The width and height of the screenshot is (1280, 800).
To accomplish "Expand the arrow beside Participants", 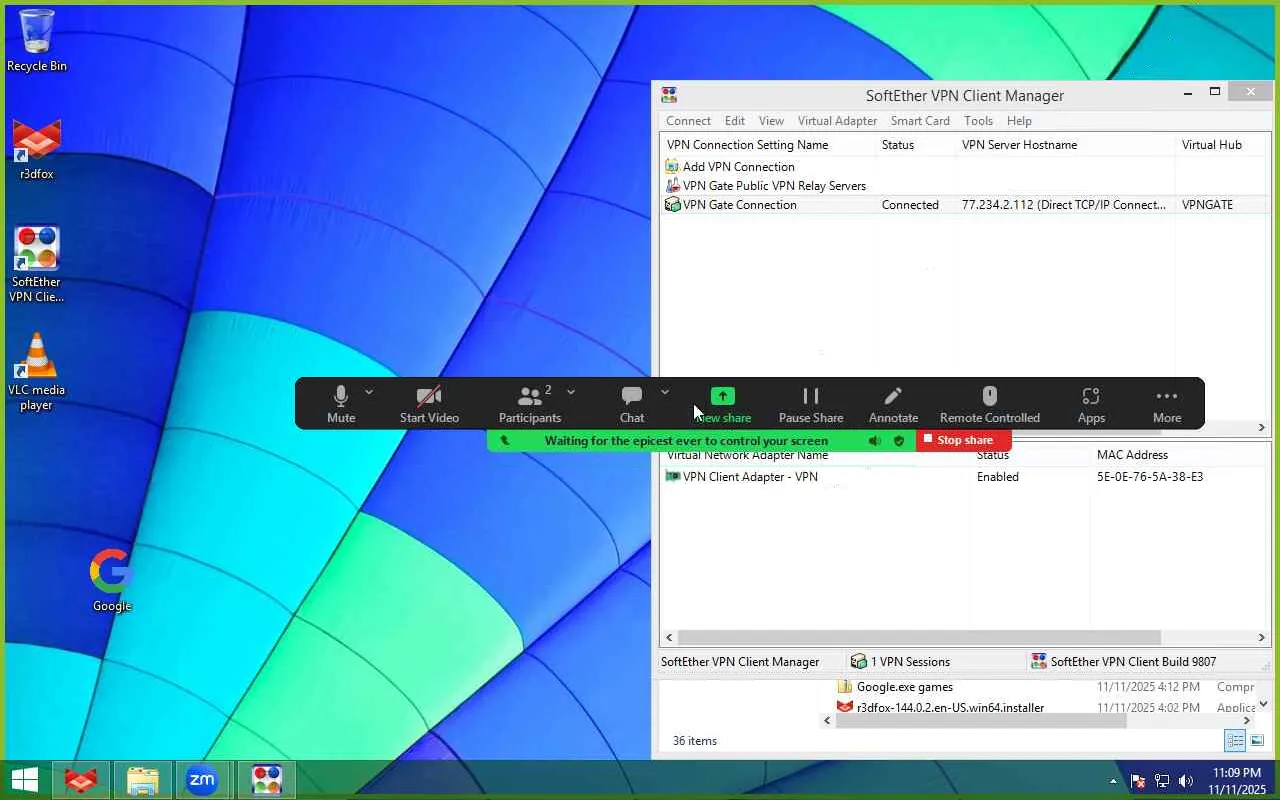I will click(571, 392).
